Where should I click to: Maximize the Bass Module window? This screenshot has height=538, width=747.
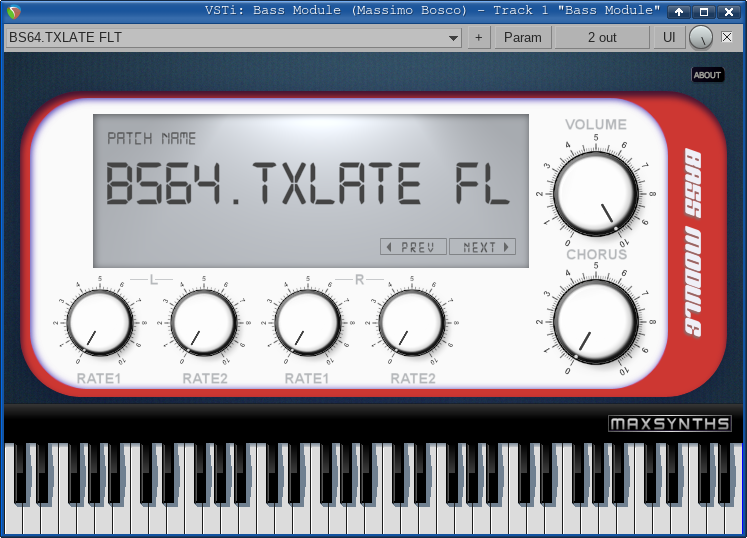point(704,12)
